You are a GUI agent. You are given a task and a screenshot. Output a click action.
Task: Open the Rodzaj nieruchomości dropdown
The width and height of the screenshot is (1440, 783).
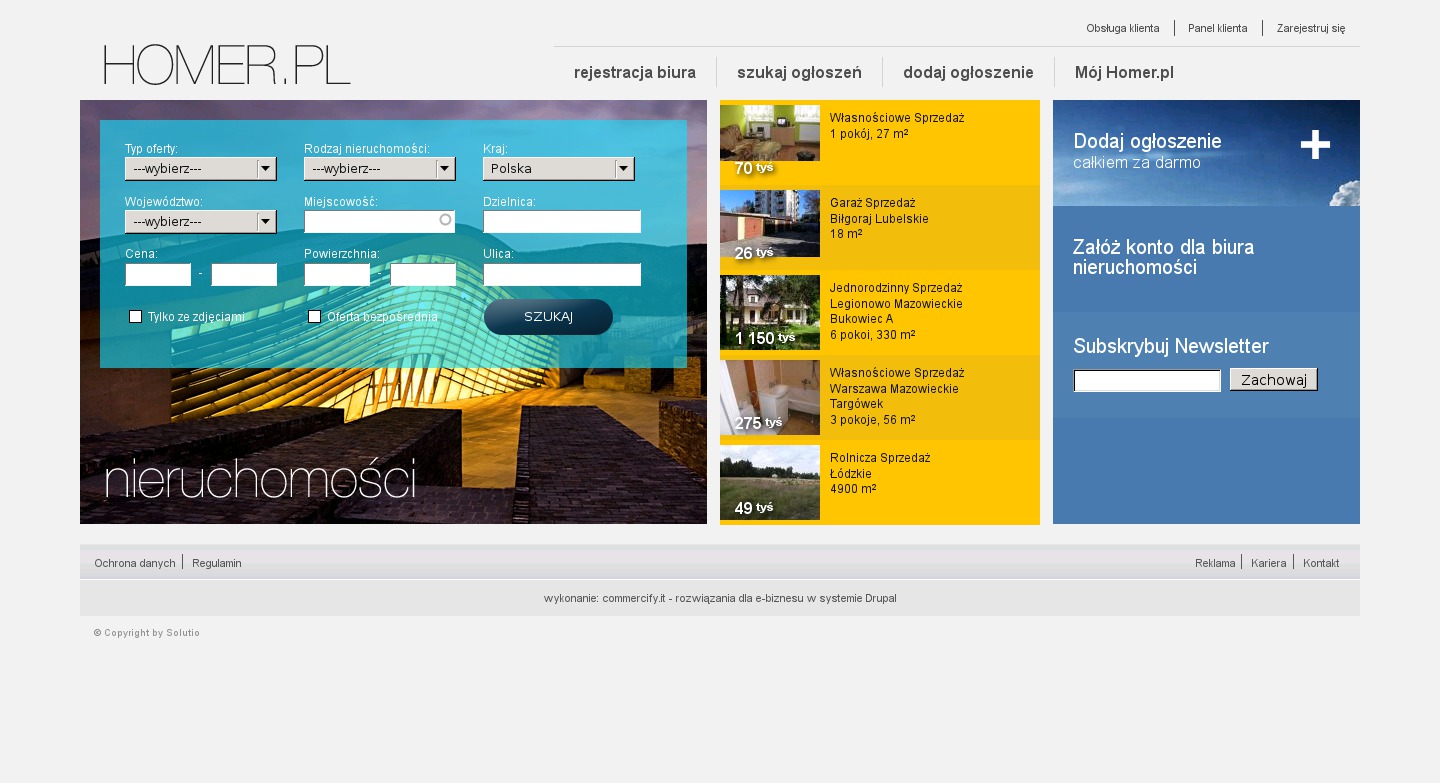[x=379, y=169]
